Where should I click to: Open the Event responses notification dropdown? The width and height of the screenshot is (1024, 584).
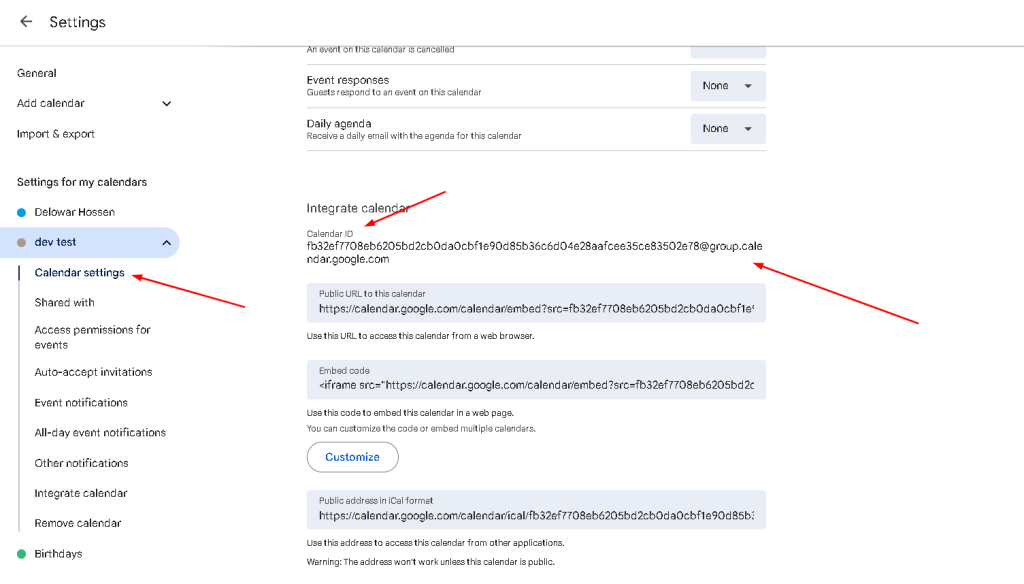point(727,86)
